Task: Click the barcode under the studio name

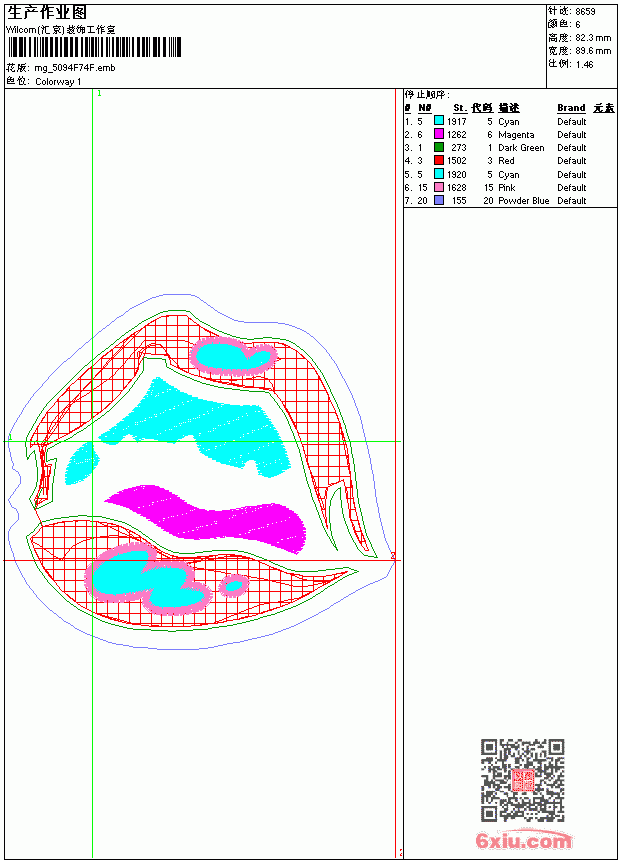Action: click(x=94, y=47)
